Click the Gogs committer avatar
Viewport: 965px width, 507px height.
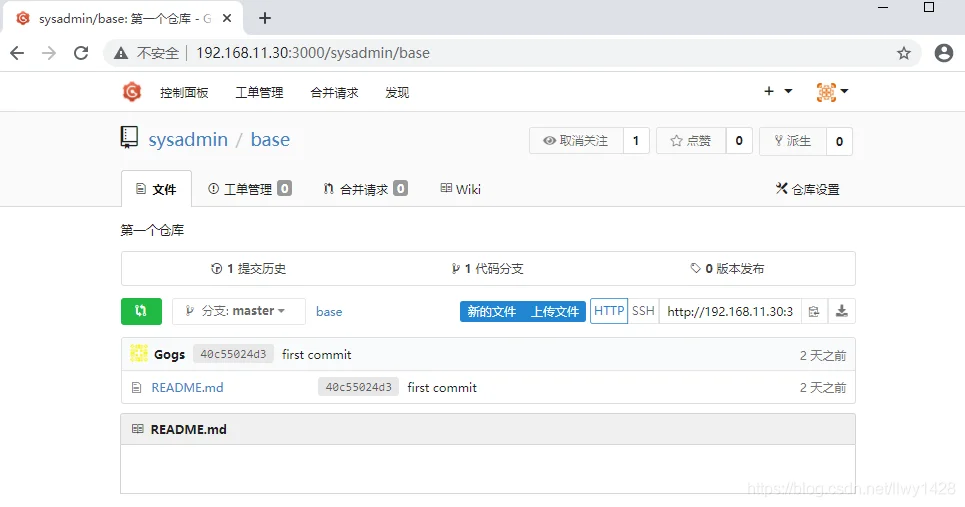pos(139,354)
